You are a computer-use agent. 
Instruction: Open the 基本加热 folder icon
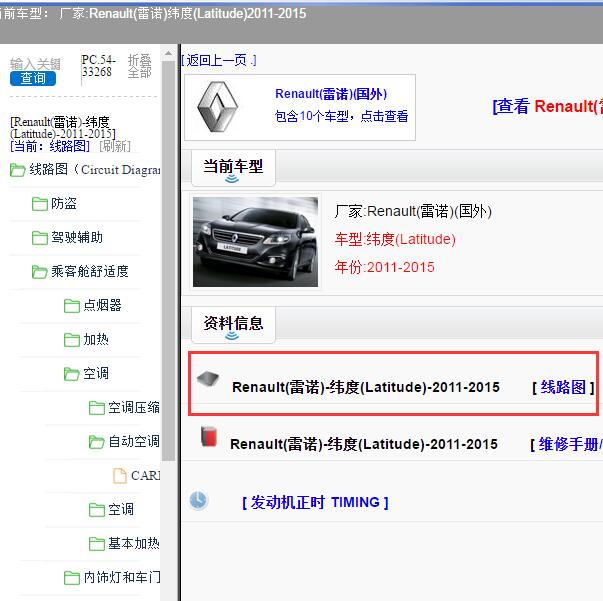coord(97,543)
